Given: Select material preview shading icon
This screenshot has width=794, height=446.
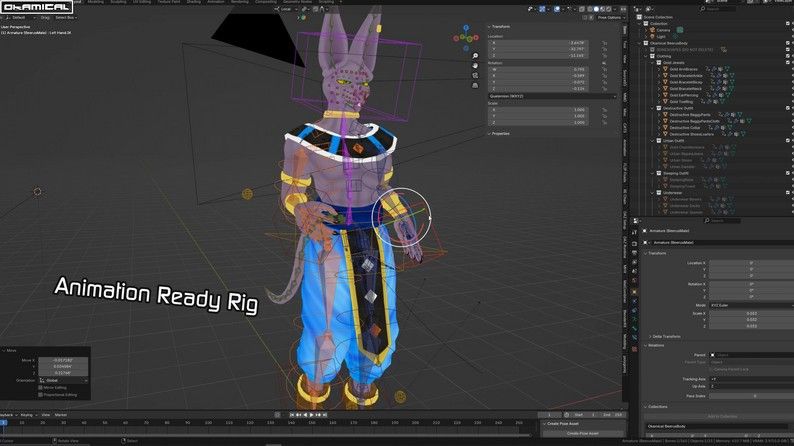Looking at the screenshot, I should (x=602, y=9).
